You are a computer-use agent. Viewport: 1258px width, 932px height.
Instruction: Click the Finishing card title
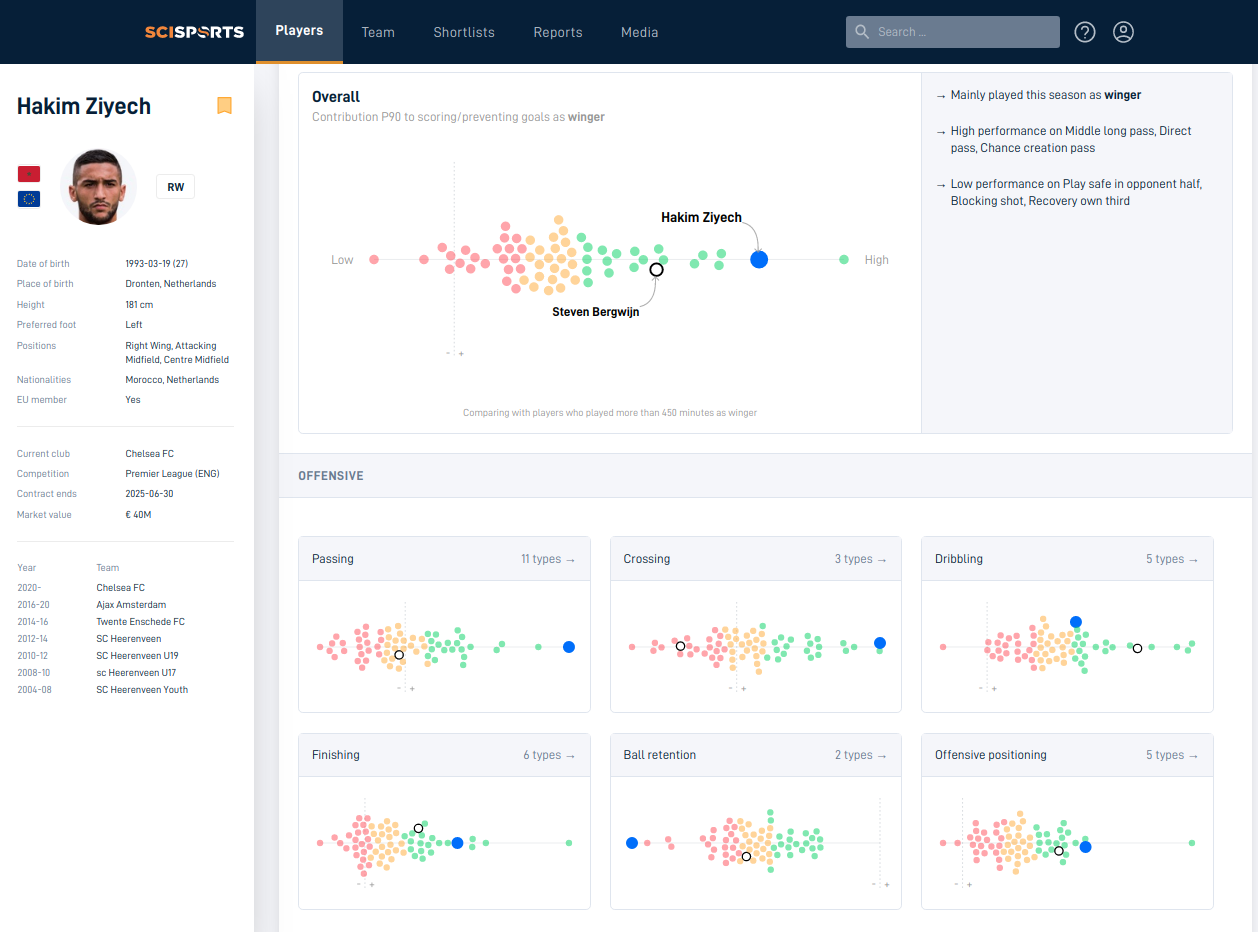tap(336, 755)
